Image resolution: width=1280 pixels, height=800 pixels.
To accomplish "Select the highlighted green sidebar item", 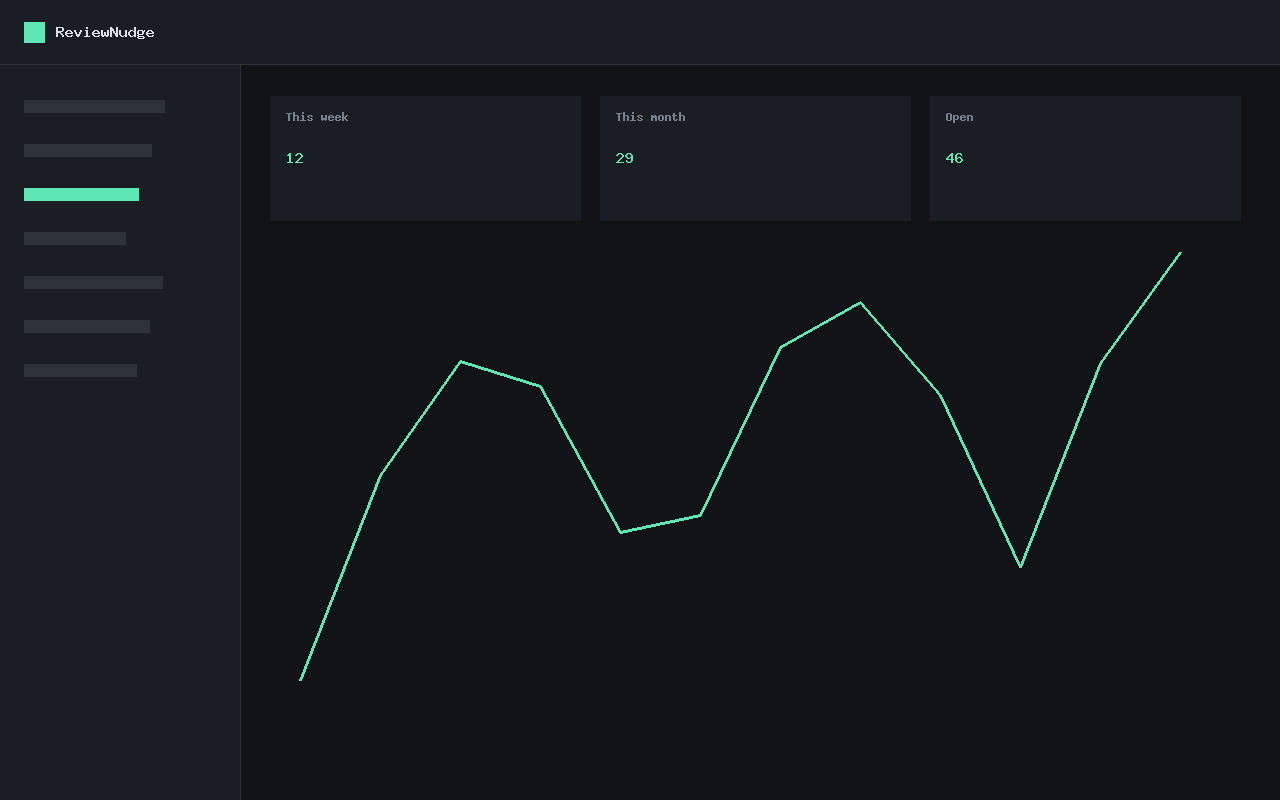I will coord(81,194).
